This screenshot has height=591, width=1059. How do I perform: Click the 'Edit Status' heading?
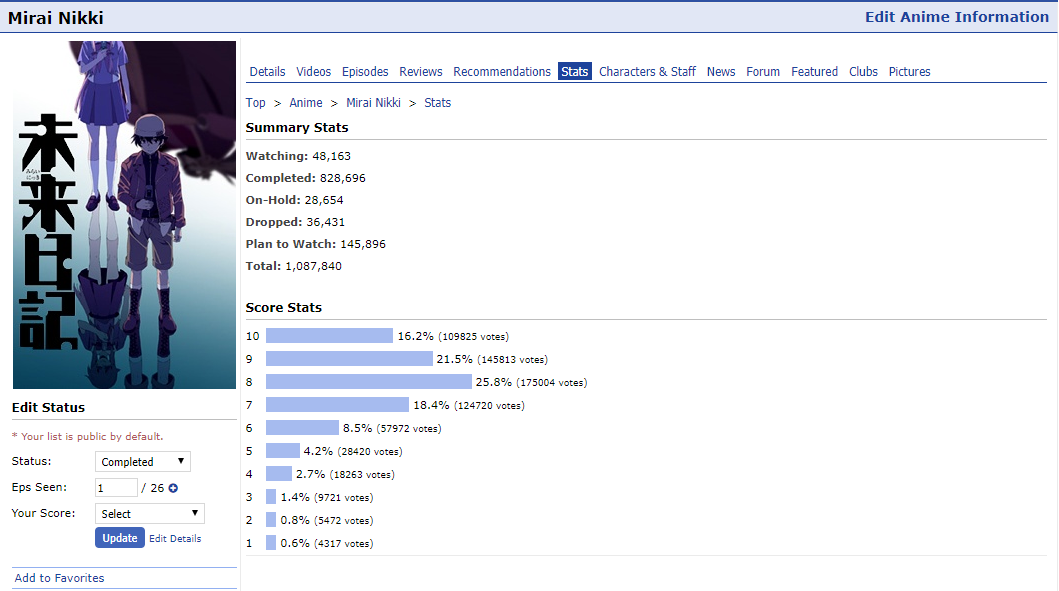point(49,407)
